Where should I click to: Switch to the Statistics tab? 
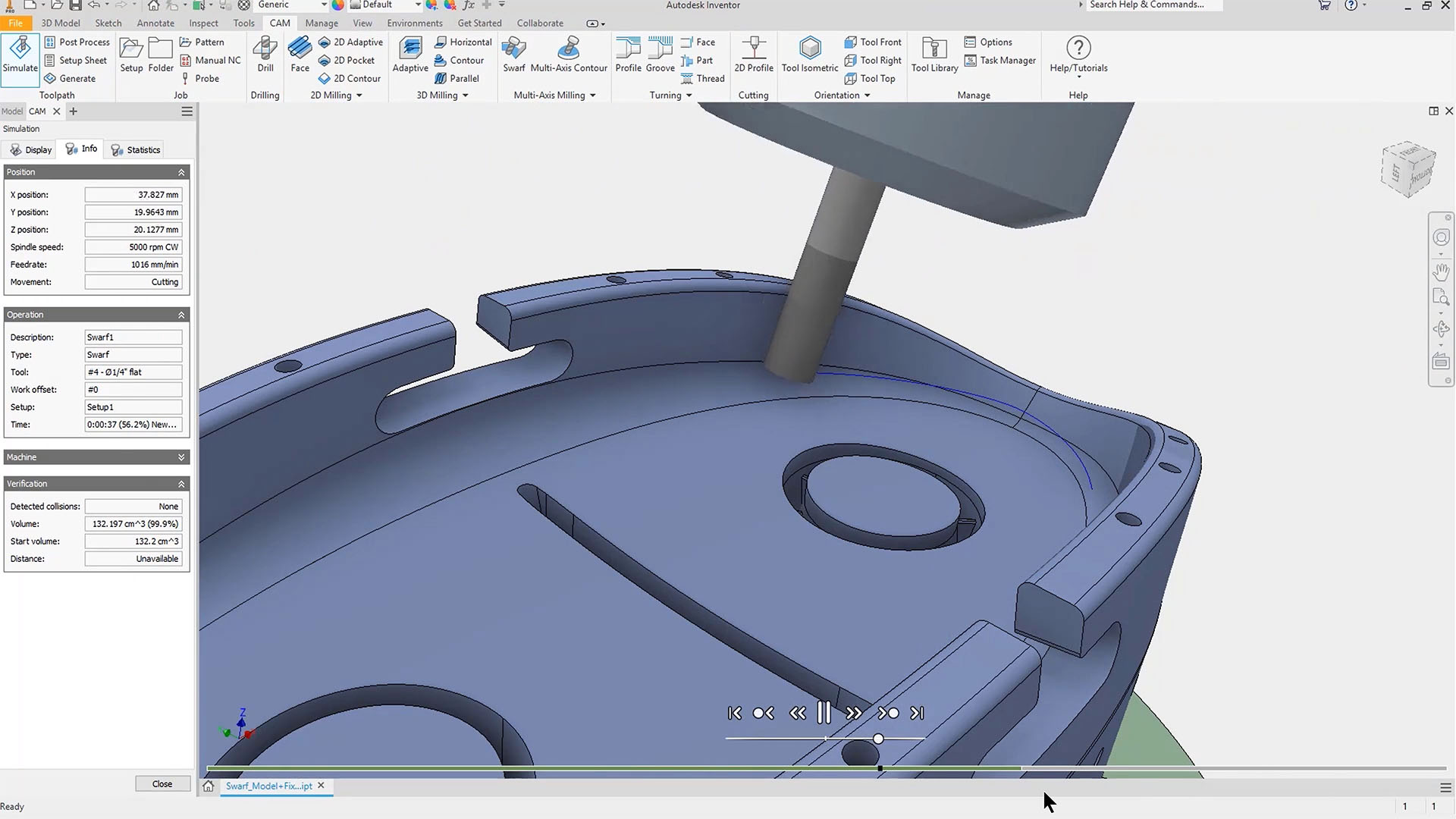click(136, 150)
